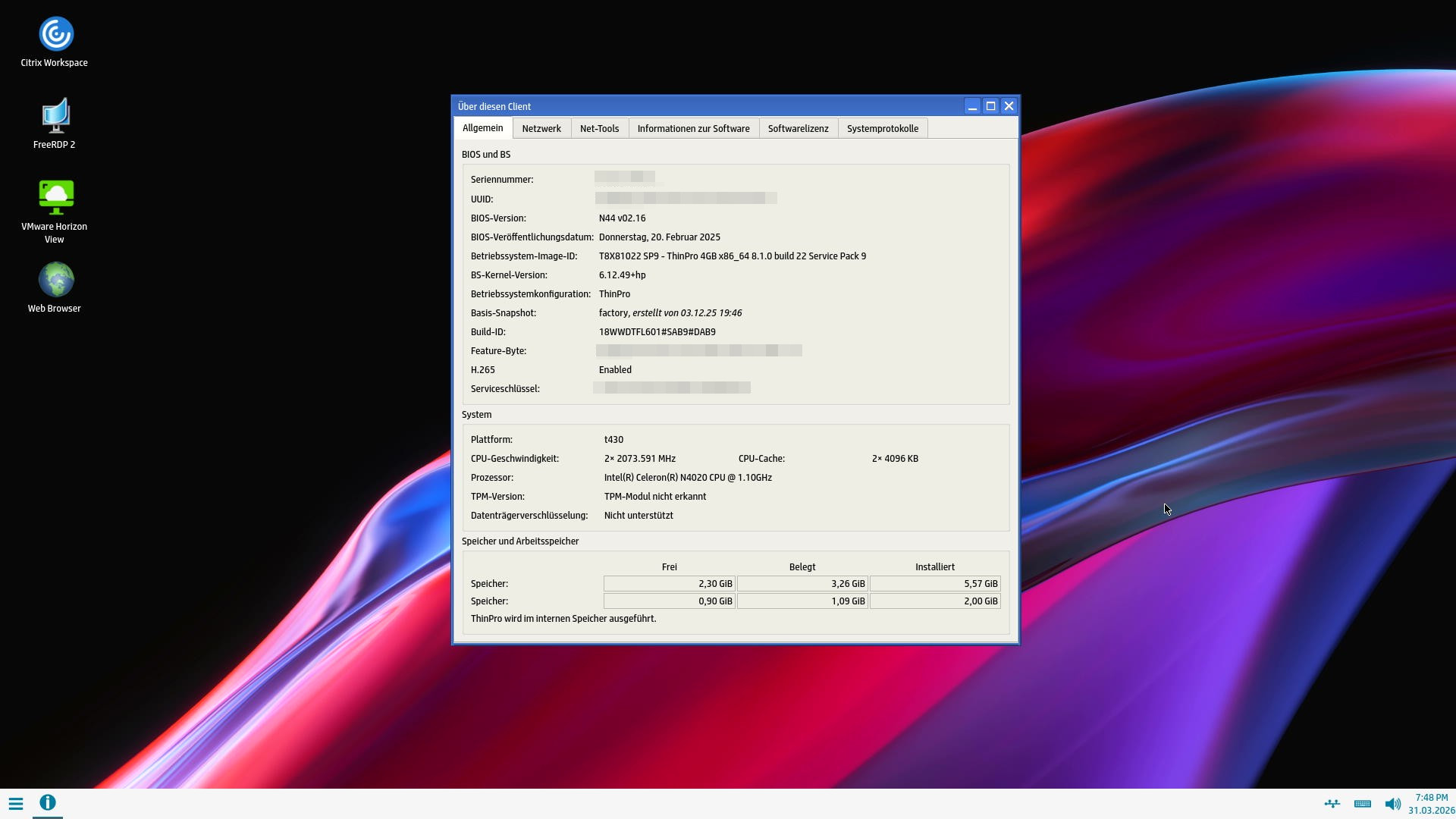
Task: Click the clock showing 7:48 PM
Action: point(1430,797)
